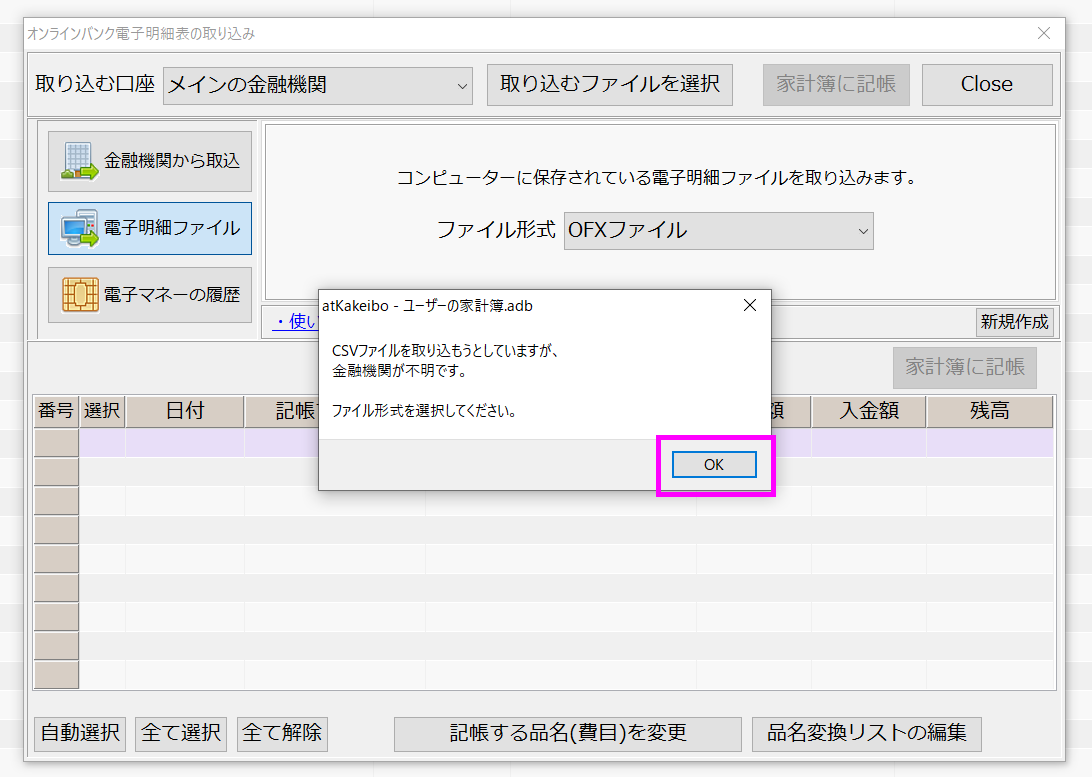
Task: Select the 電子明細ファイル computer icon
Action: point(79,229)
